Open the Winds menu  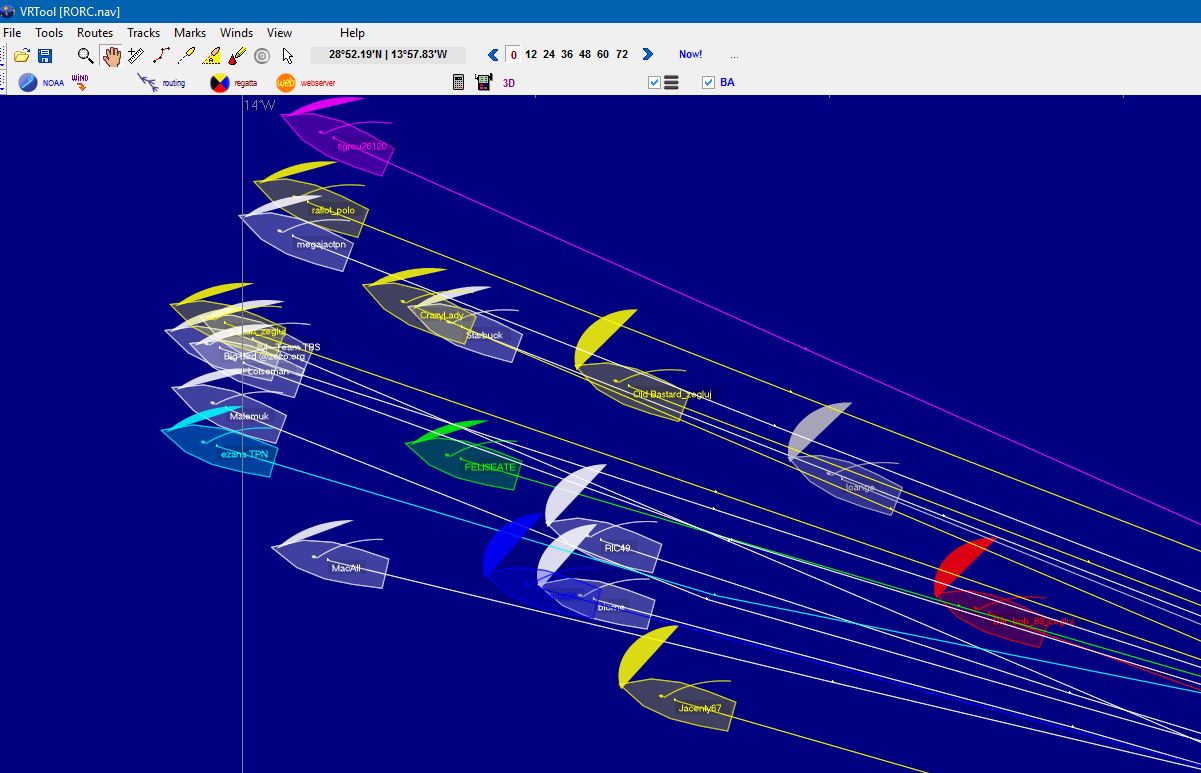pyautogui.click(x=237, y=33)
